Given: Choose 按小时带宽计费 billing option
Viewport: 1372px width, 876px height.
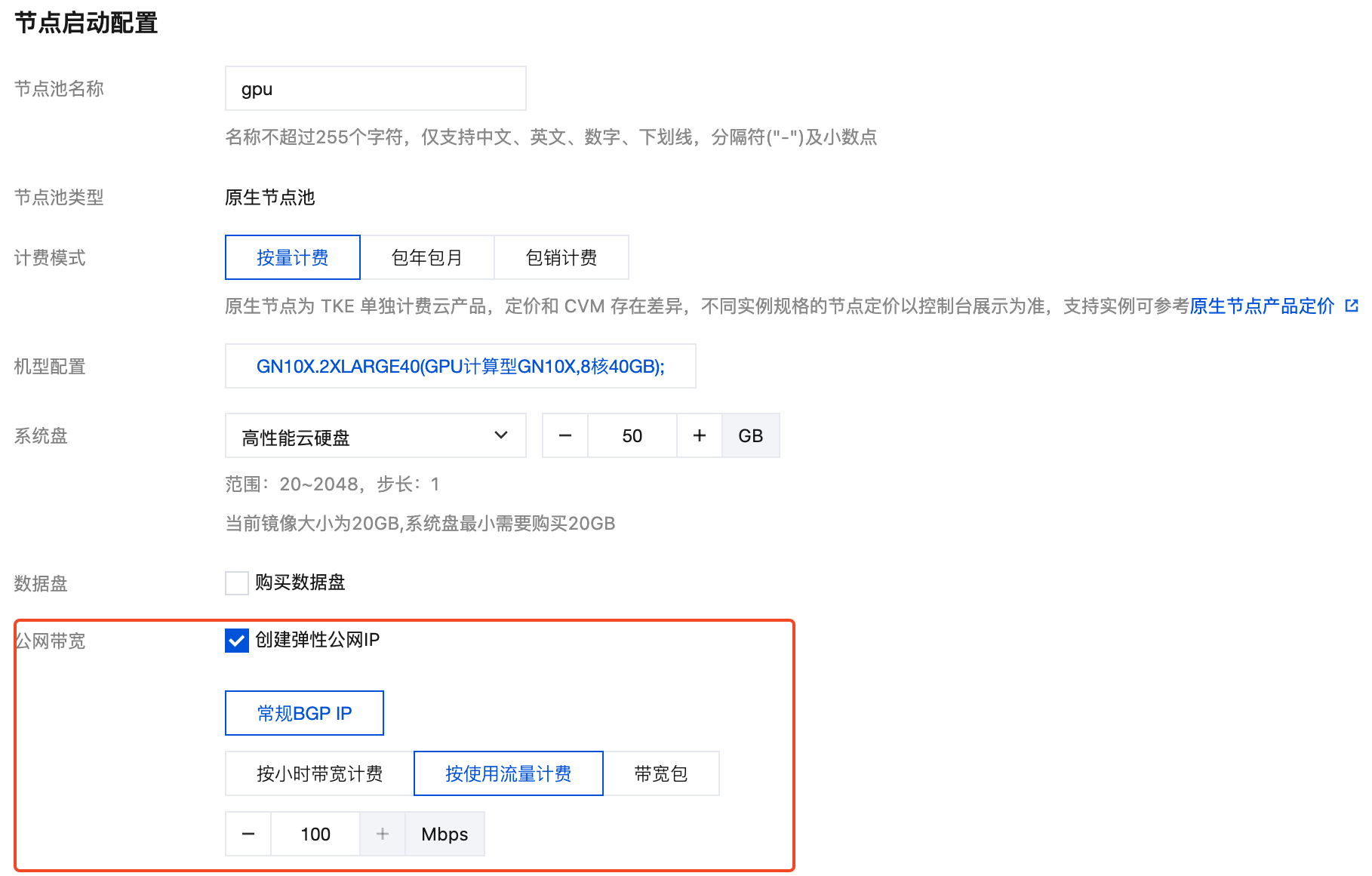Looking at the screenshot, I should coord(320,773).
